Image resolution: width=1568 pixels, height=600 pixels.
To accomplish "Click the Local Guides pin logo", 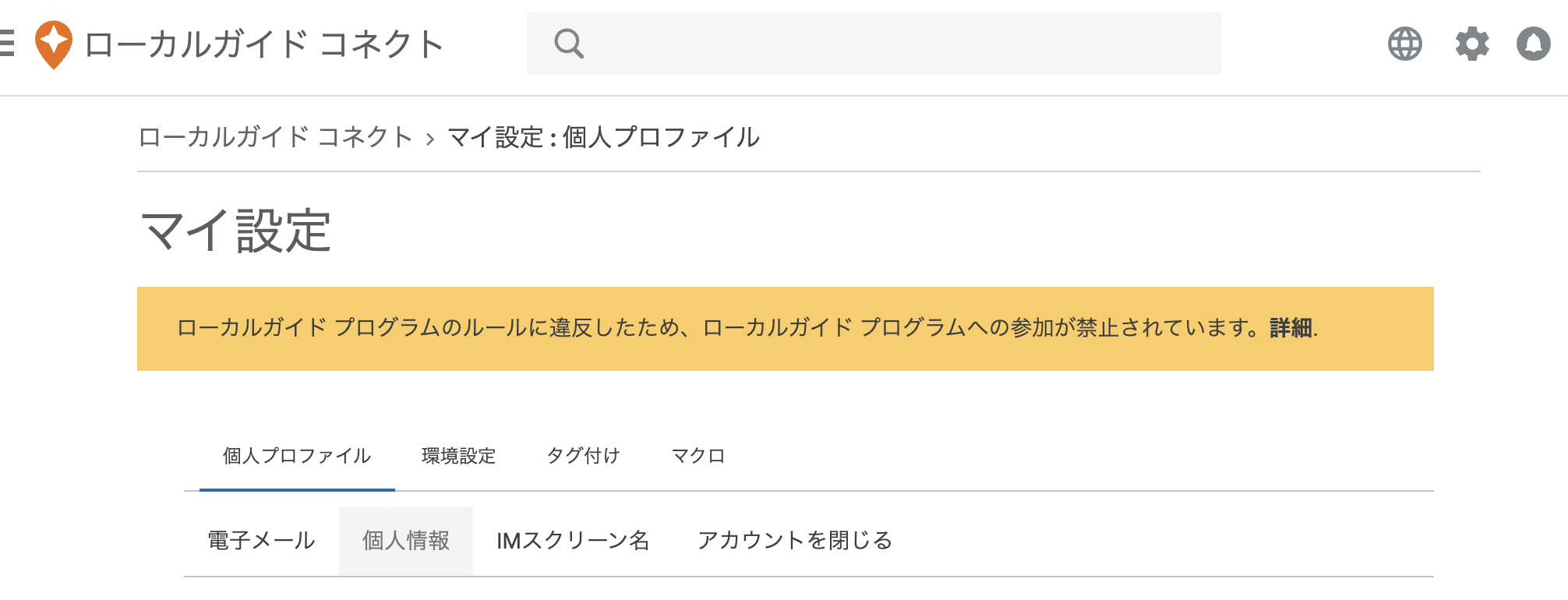I will pyautogui.click(x=53, y=43).
